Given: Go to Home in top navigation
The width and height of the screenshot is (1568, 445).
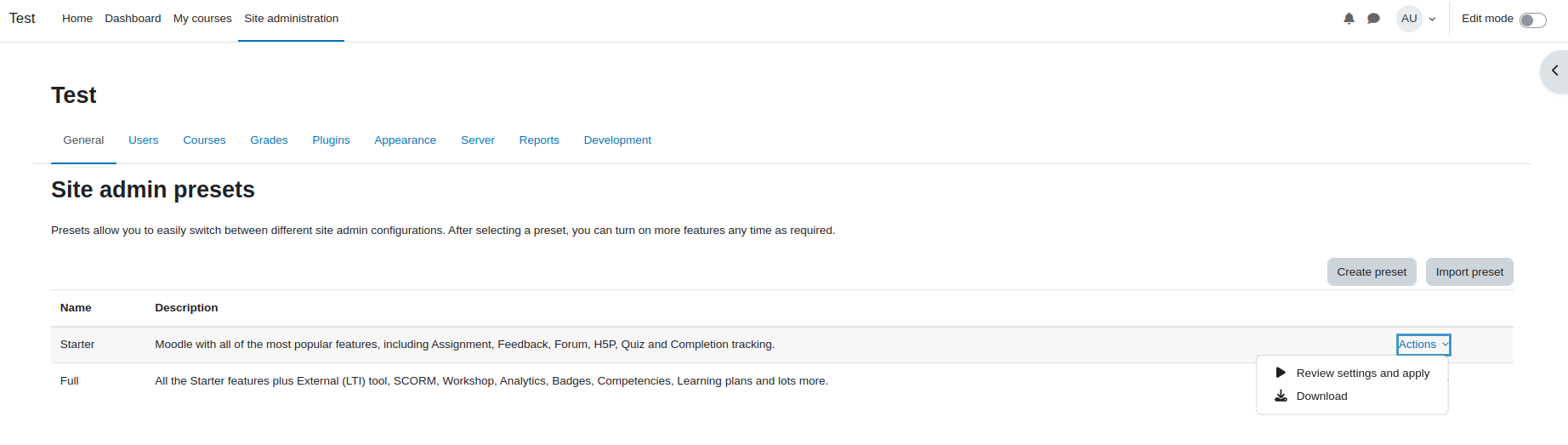Looking at the screenshot, I should [x=77, y=19].
